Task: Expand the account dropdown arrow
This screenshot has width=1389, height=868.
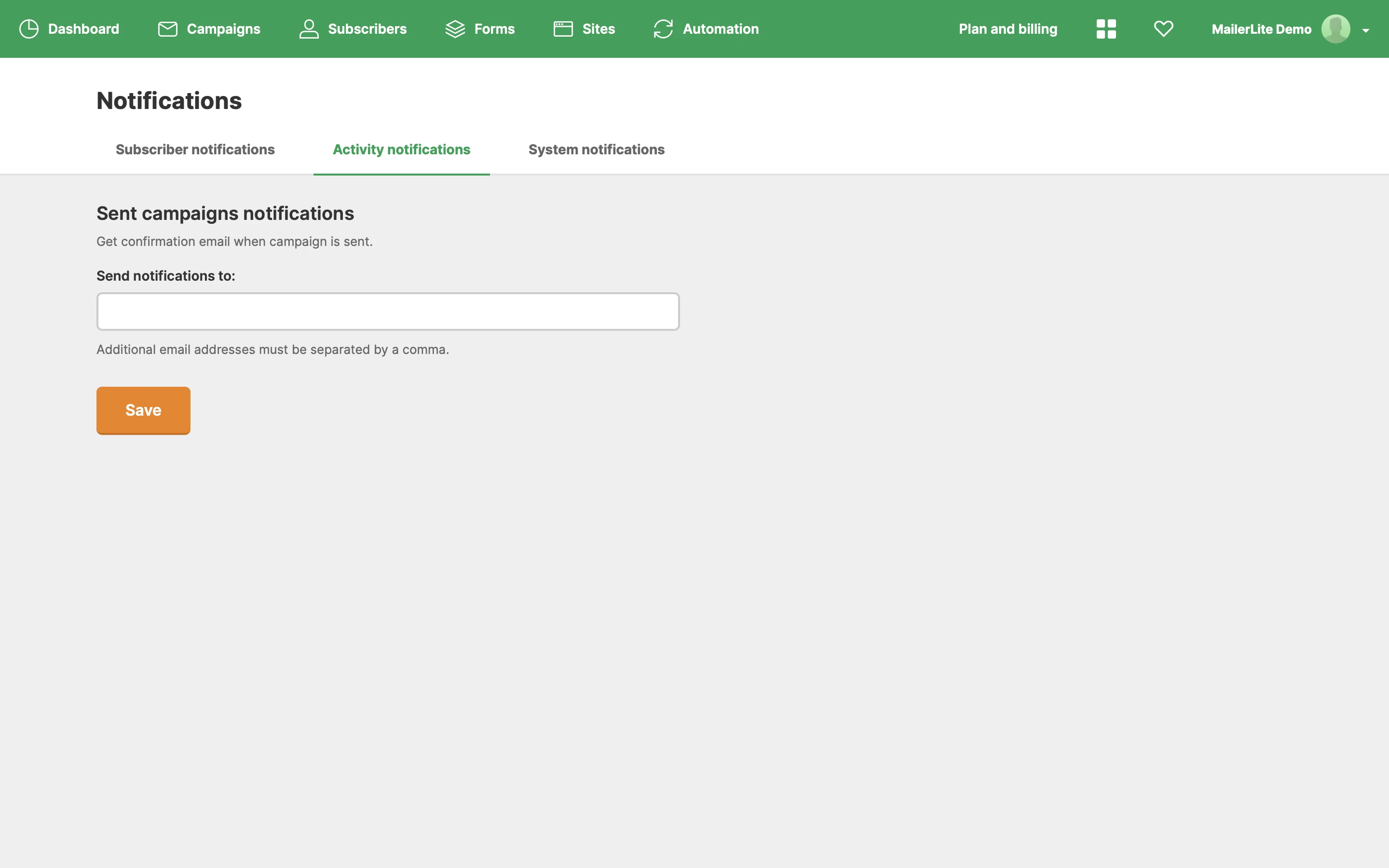Action: coord(1365,30)
